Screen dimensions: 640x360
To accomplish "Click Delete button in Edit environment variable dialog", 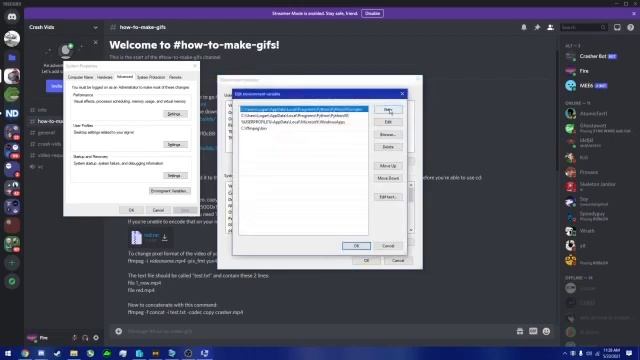I will pyautogui.click(x=388, y=147).
